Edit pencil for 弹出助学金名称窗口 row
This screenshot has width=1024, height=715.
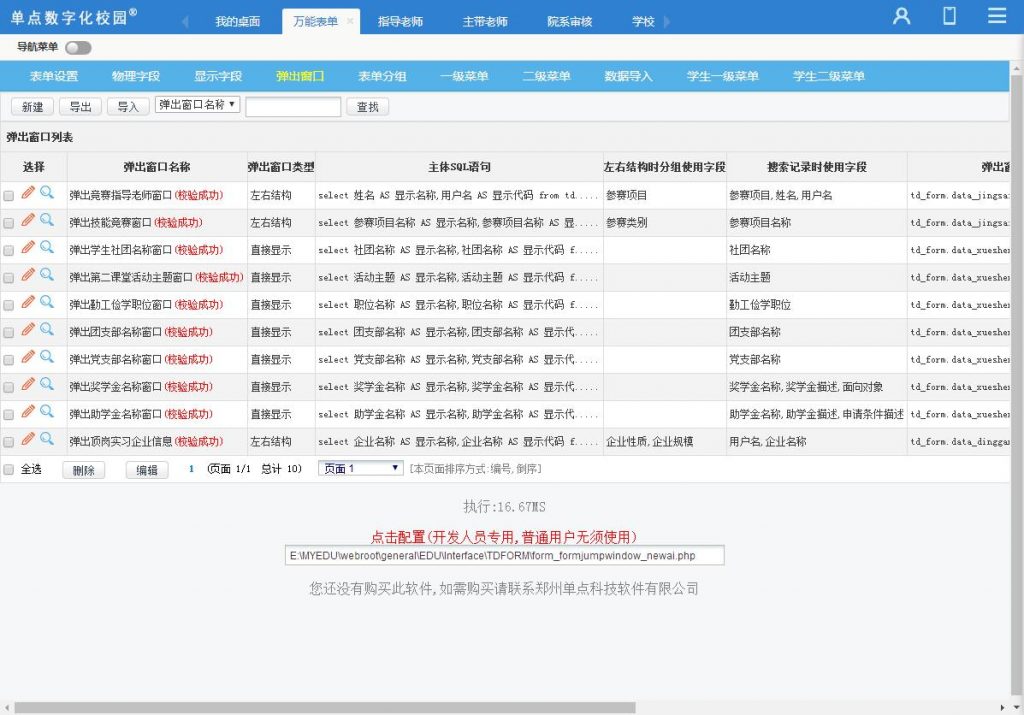coord(27,411)
